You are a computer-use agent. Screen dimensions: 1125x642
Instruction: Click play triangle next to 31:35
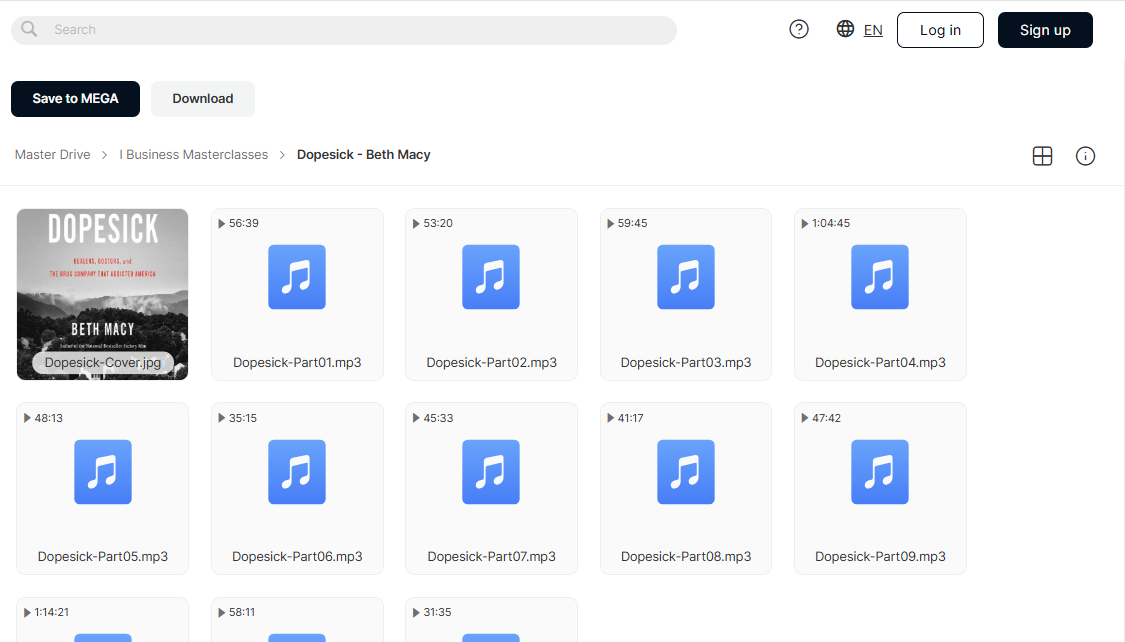pos(416,613)
